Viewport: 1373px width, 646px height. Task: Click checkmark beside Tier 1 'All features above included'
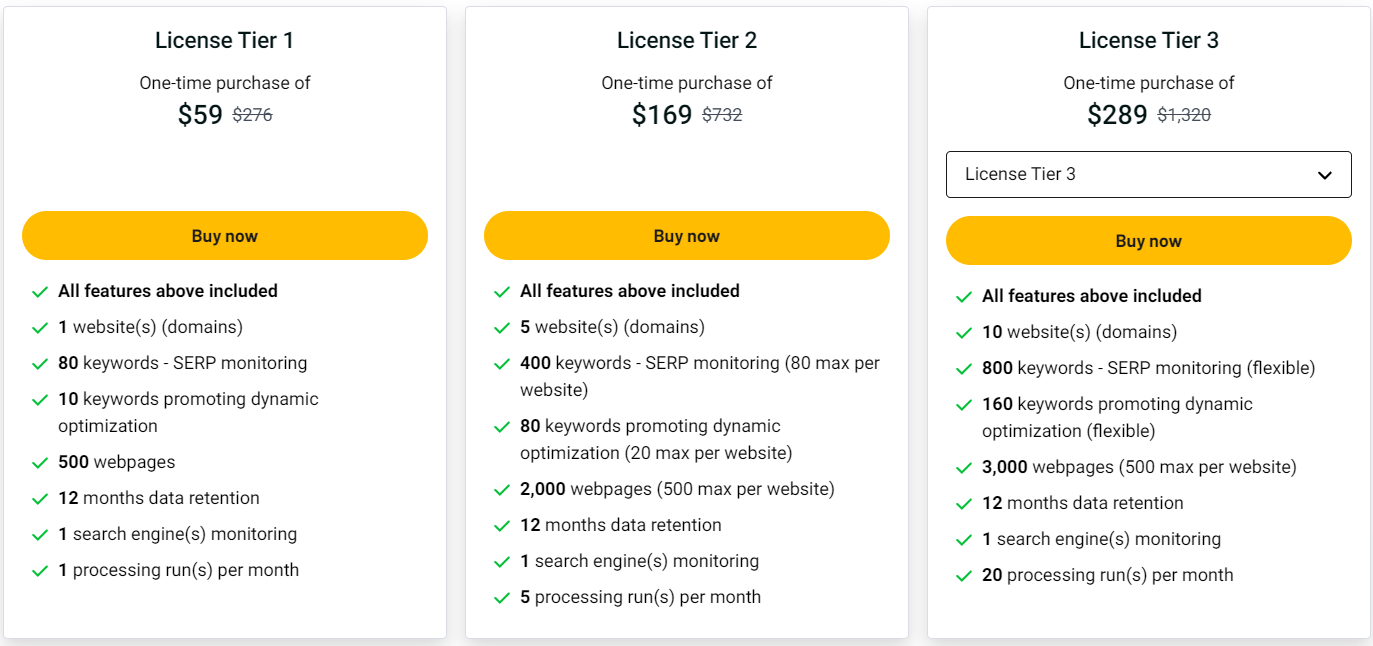[x=40, y=292]
